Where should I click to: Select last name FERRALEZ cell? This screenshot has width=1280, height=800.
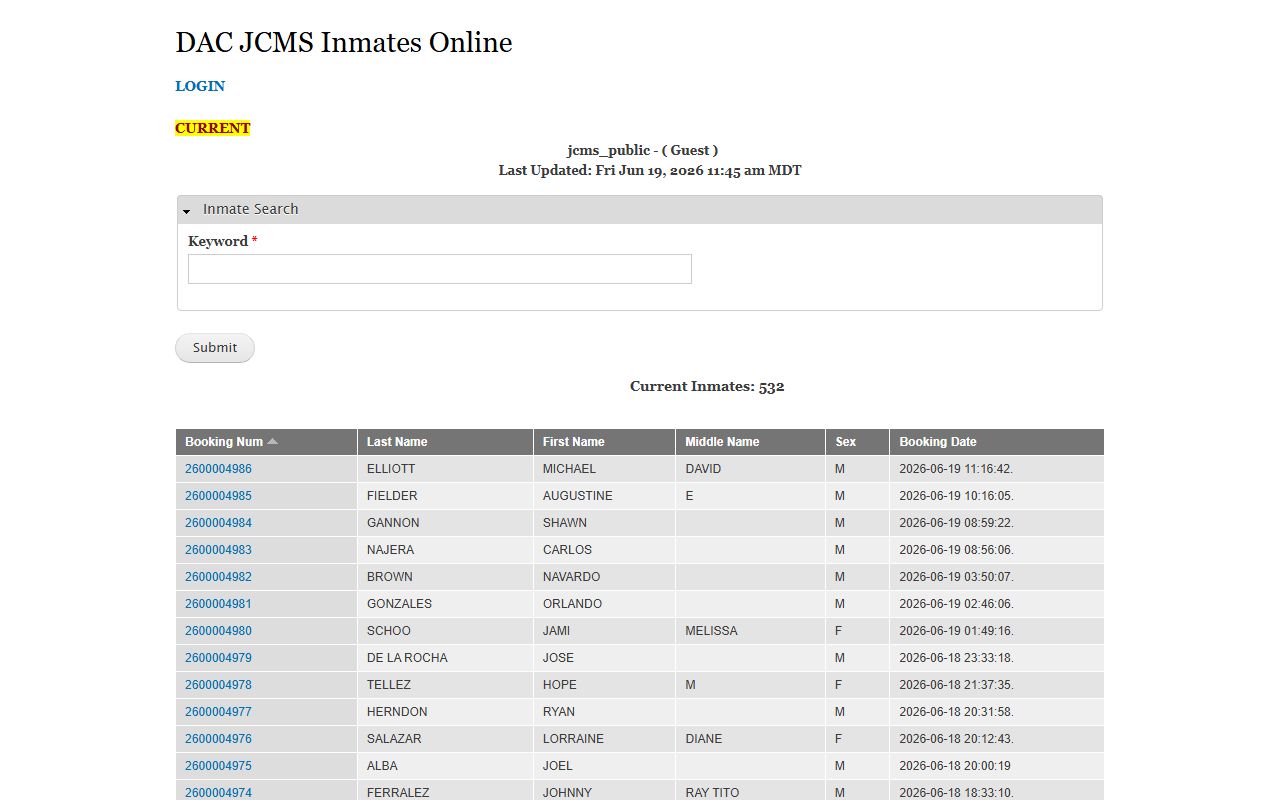point(445,790)
